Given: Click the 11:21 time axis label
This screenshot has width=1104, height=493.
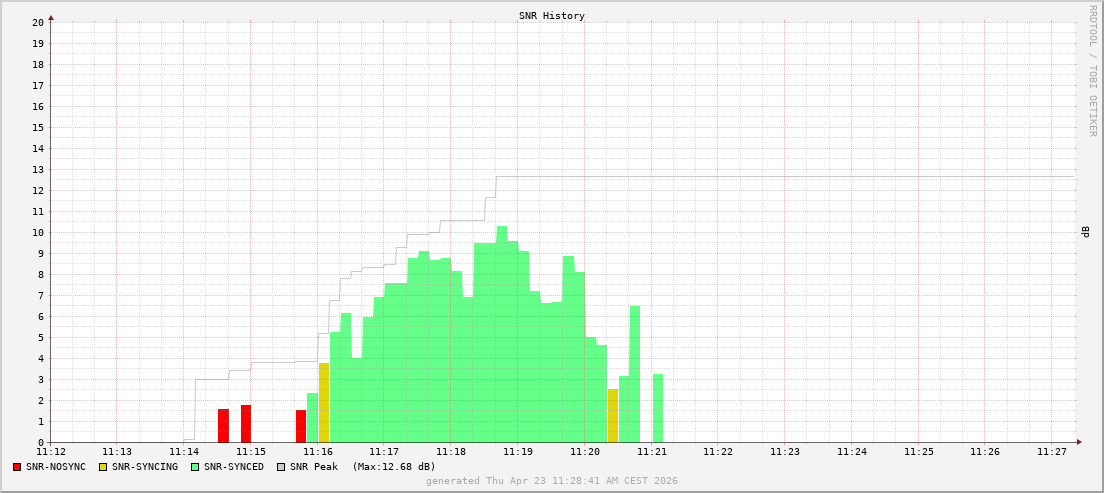Looking at the screenshot, I should pyautogui.click(x=651, y=451).
